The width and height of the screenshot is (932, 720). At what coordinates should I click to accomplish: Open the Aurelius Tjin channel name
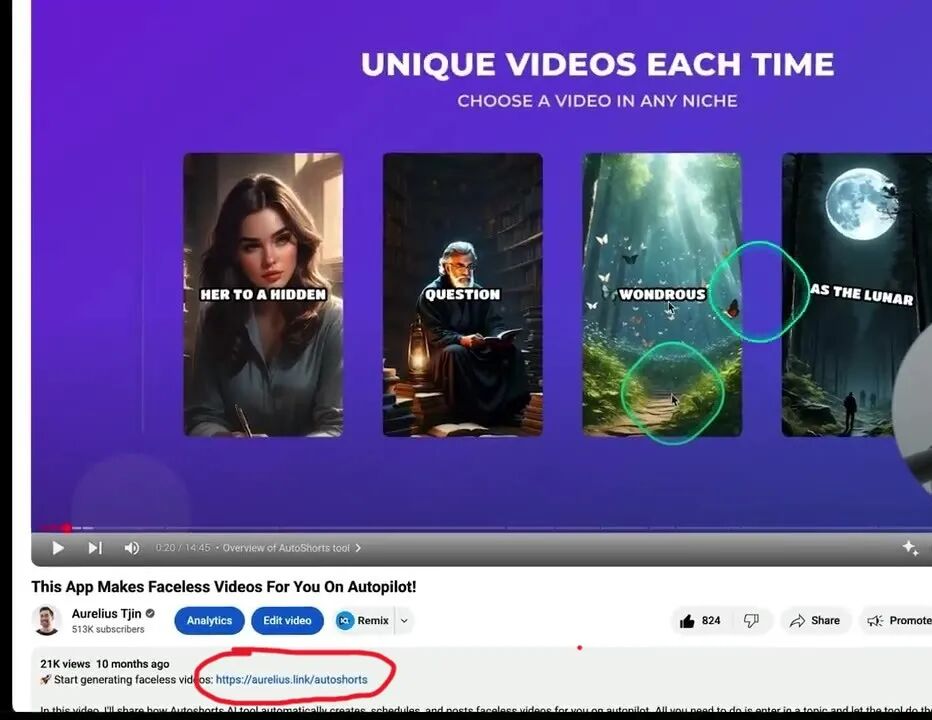point(106,613)
